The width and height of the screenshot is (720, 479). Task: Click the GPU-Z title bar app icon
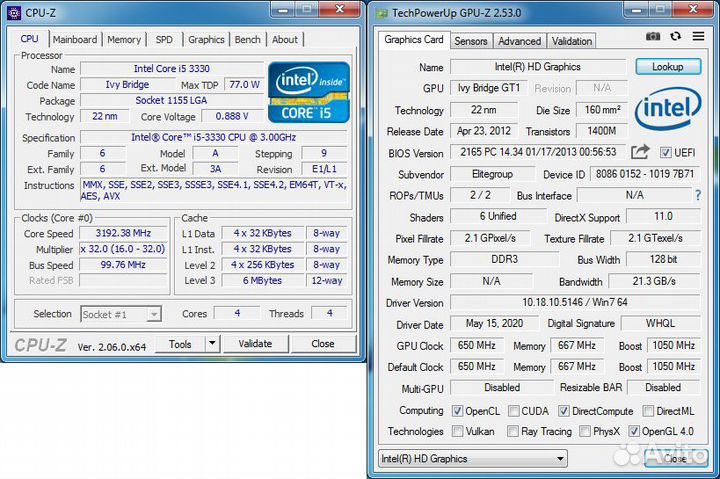[382, 13]
